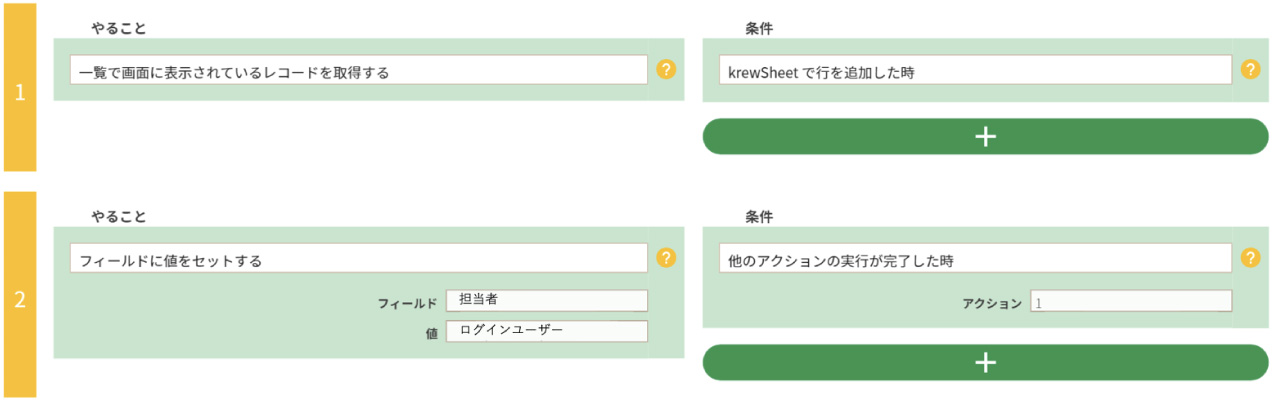Click help icon for row 1 action

[667, 70]
